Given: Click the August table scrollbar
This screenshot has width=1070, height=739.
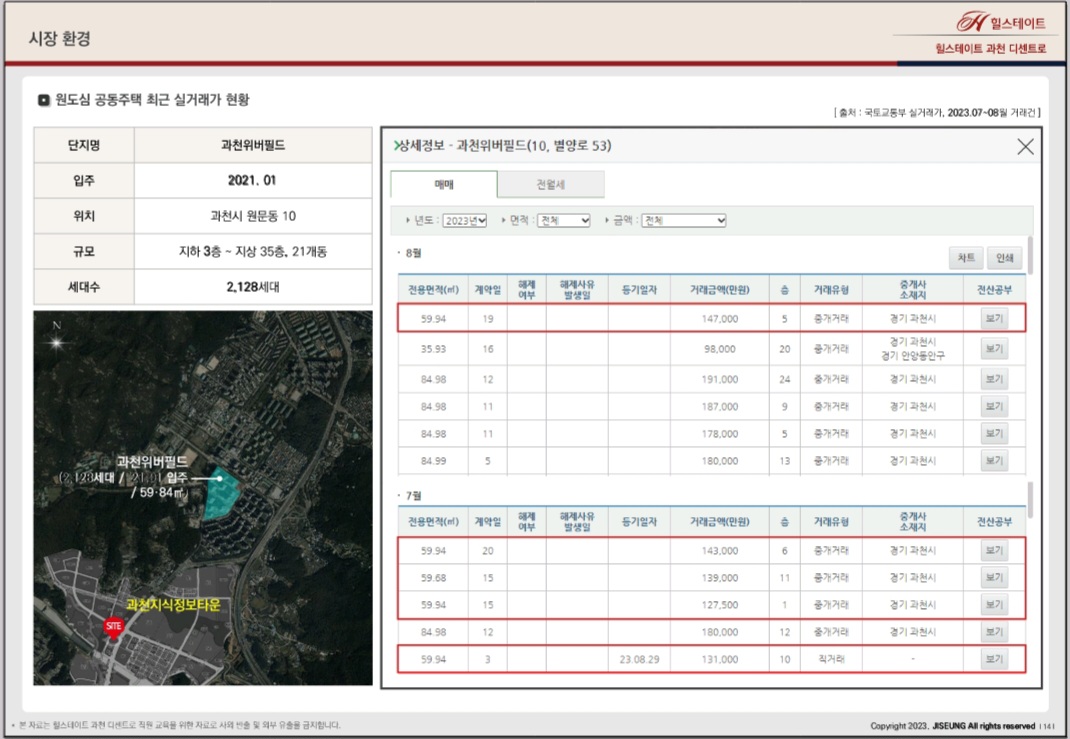Looking at the screenshot, I should pos(1030,255).
